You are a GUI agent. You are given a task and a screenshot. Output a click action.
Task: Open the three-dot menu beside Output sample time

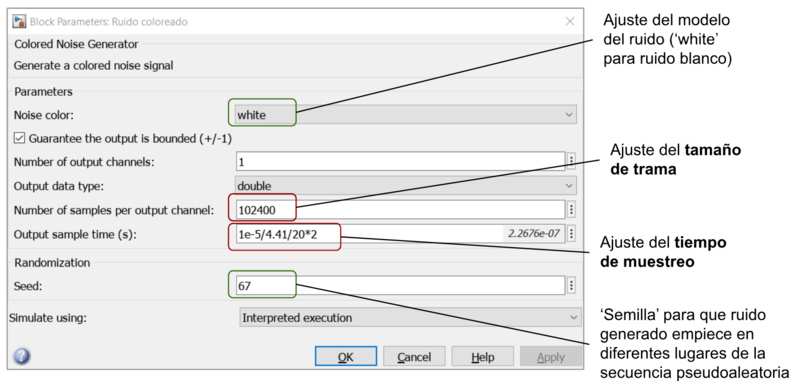[571, 234]
